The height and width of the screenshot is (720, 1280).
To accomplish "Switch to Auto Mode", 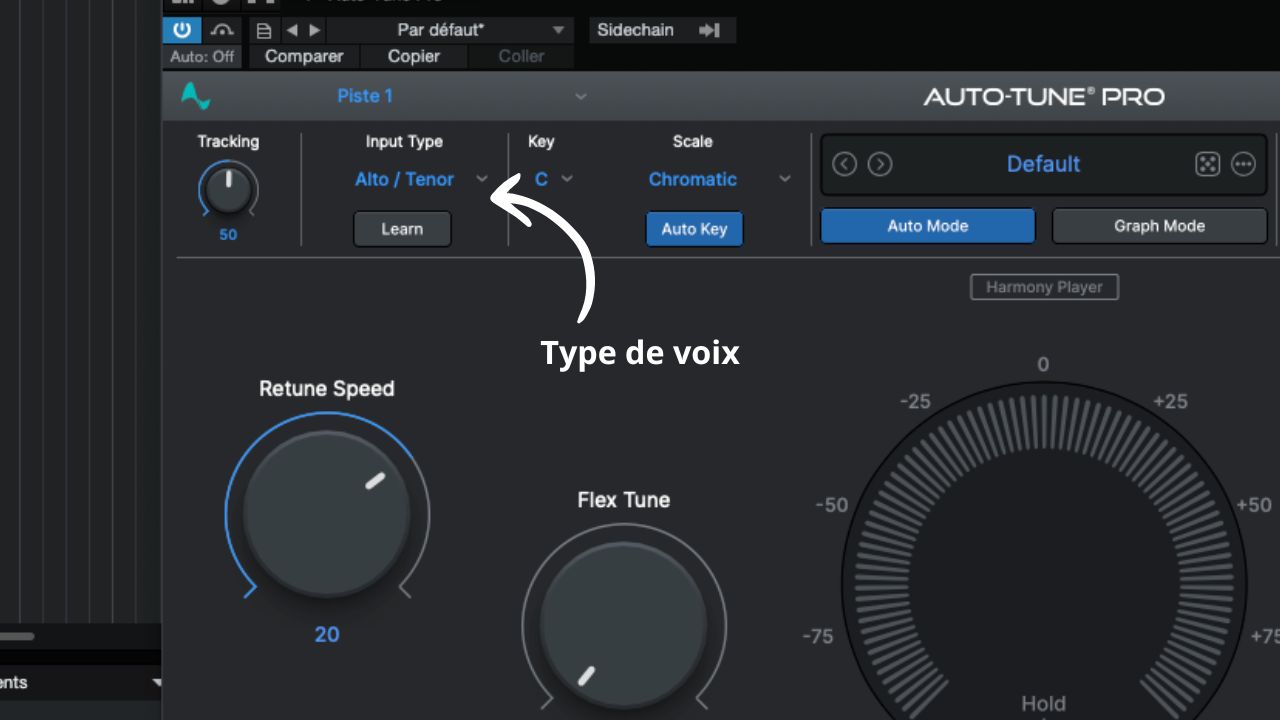I will point(928,226).
